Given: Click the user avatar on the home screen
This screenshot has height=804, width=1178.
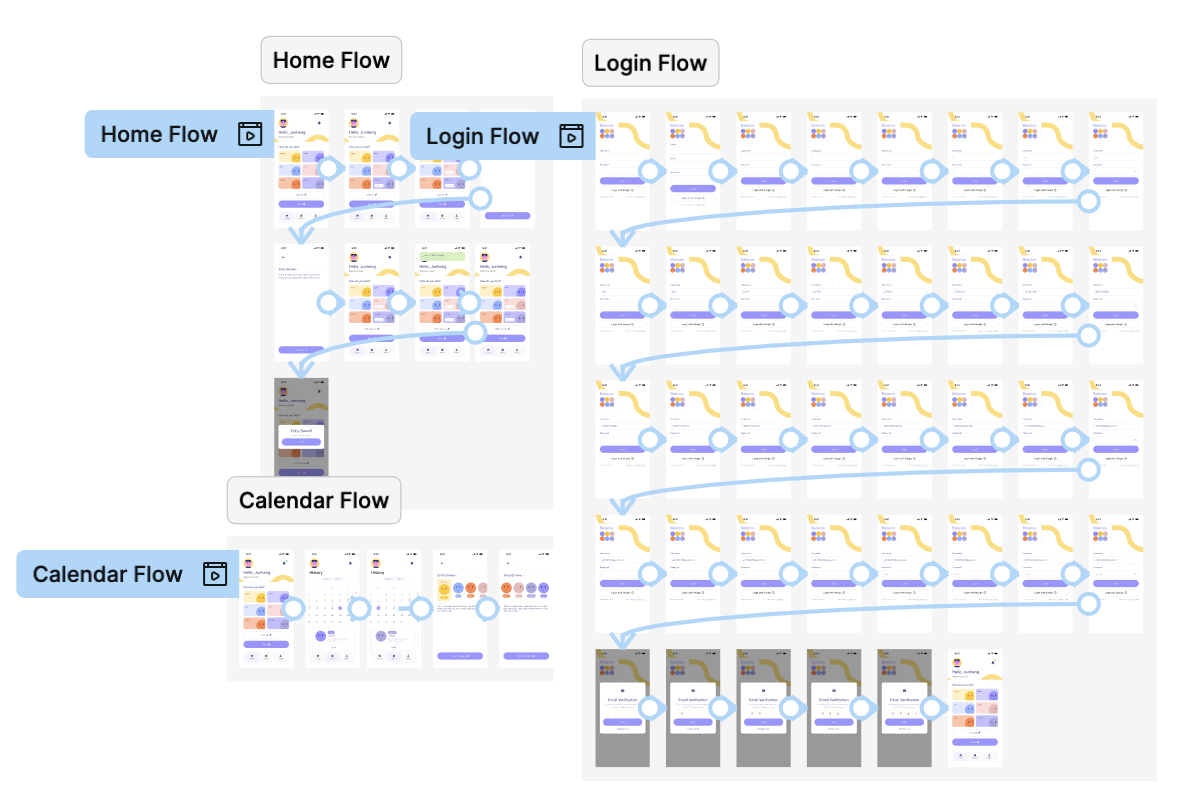Looking at the screenshot, I should click(x=283, y=122).
